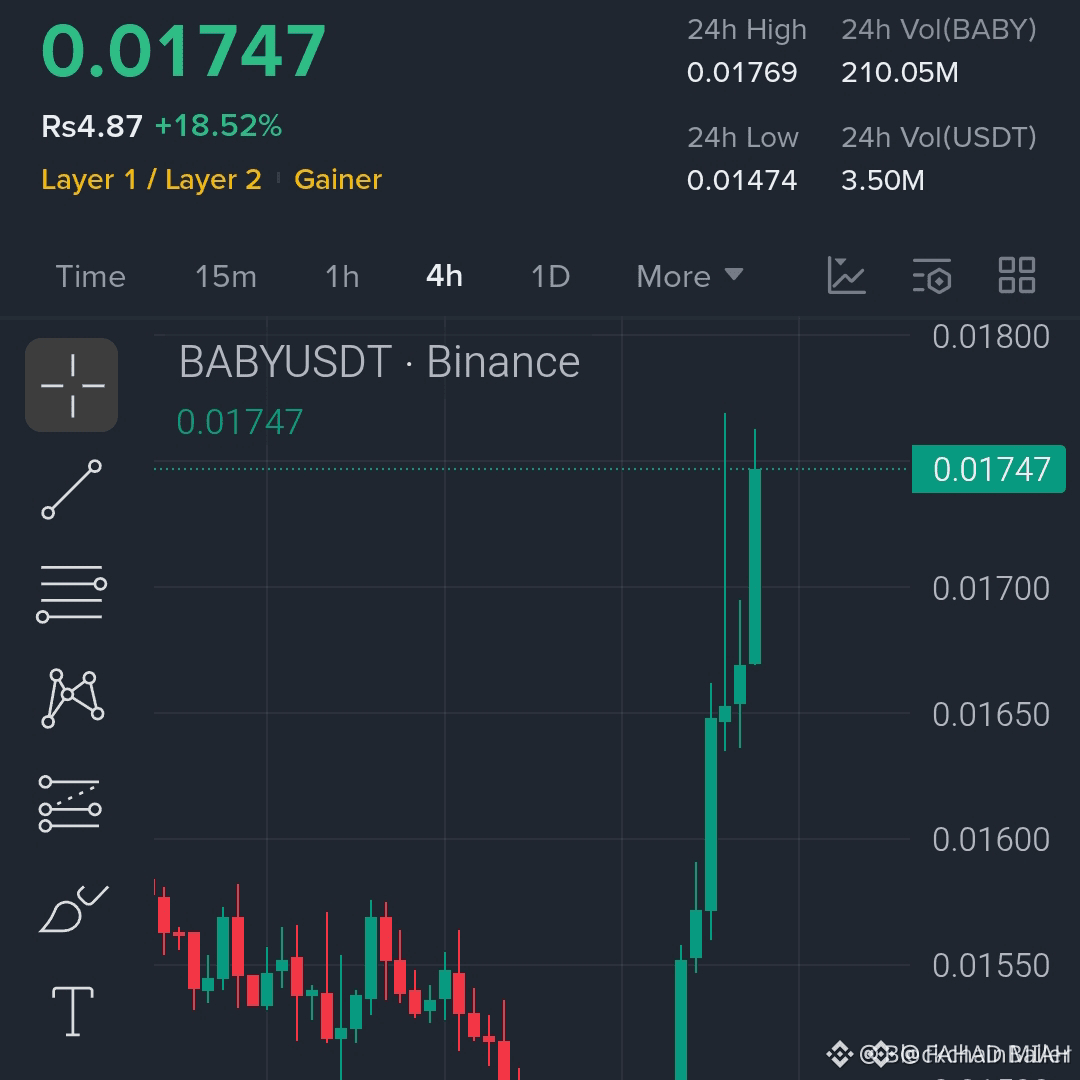
Task: Click the 0.01600 price axis label
Action: (x=990, y=840)
